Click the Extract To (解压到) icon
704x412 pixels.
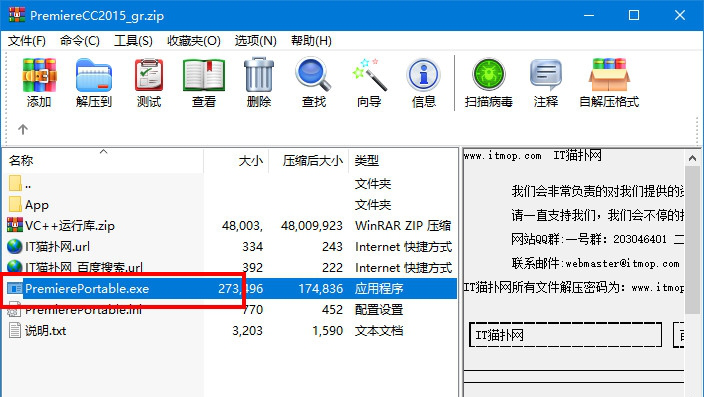point(93,75)
